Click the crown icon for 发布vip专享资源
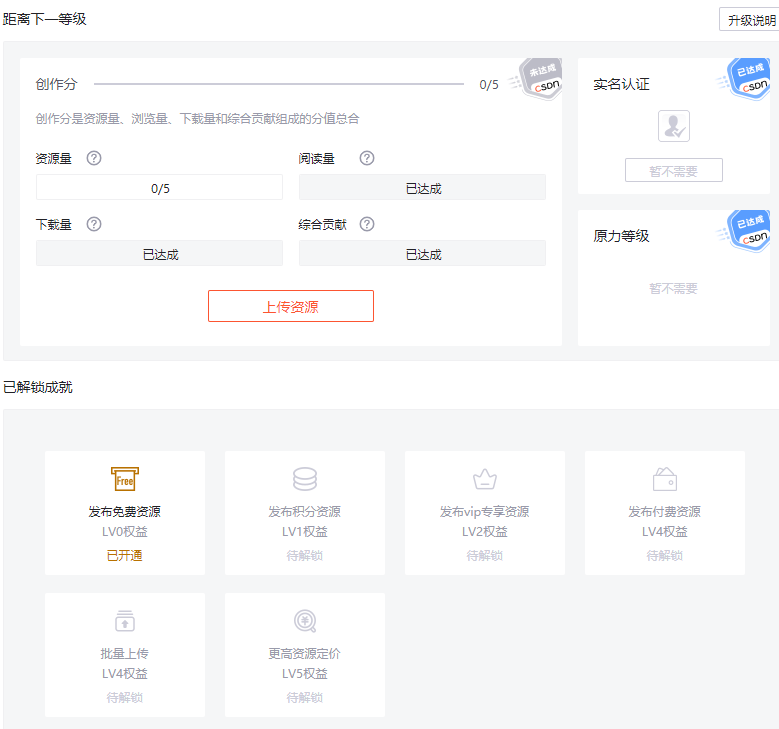The height and width of the screenshot is (729, 779). [485, 480]
